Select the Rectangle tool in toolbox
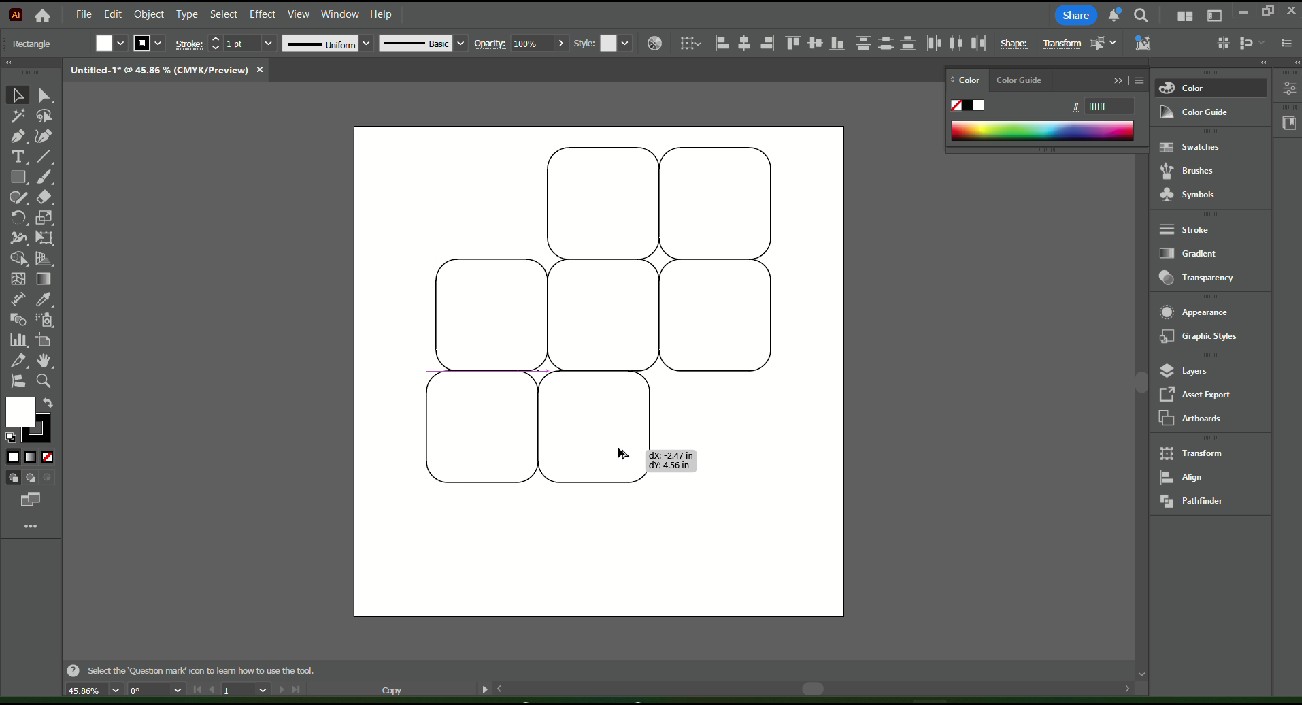 point(18,177)
